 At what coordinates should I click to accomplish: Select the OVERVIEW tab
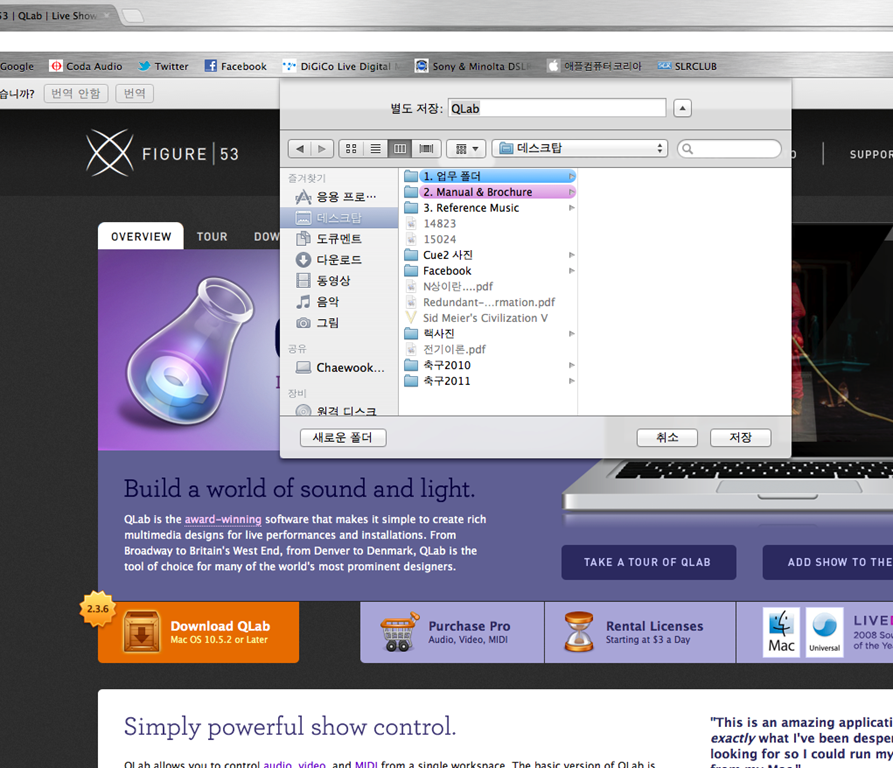click(141, 237)
